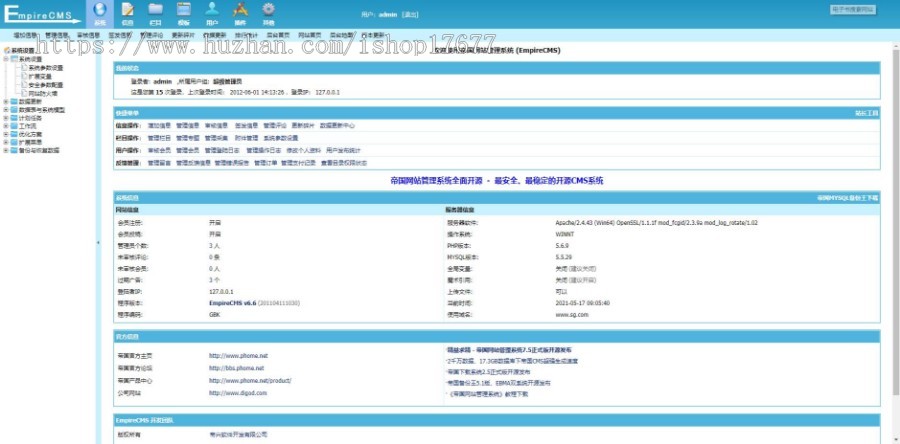Open 数据更新中心 in quick menu
The width and height of the screenshot is (900, 444).
[x=337, y=125]
